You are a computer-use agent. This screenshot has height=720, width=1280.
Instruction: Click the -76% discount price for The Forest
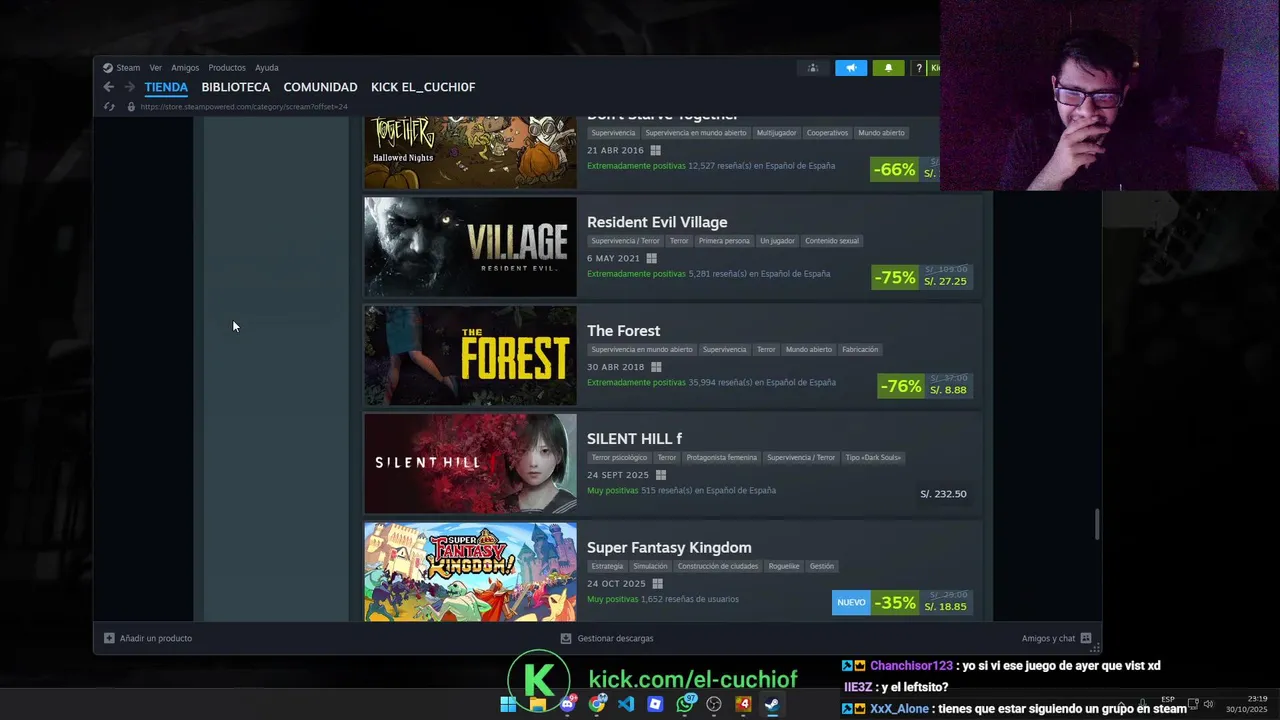[923, 385]
